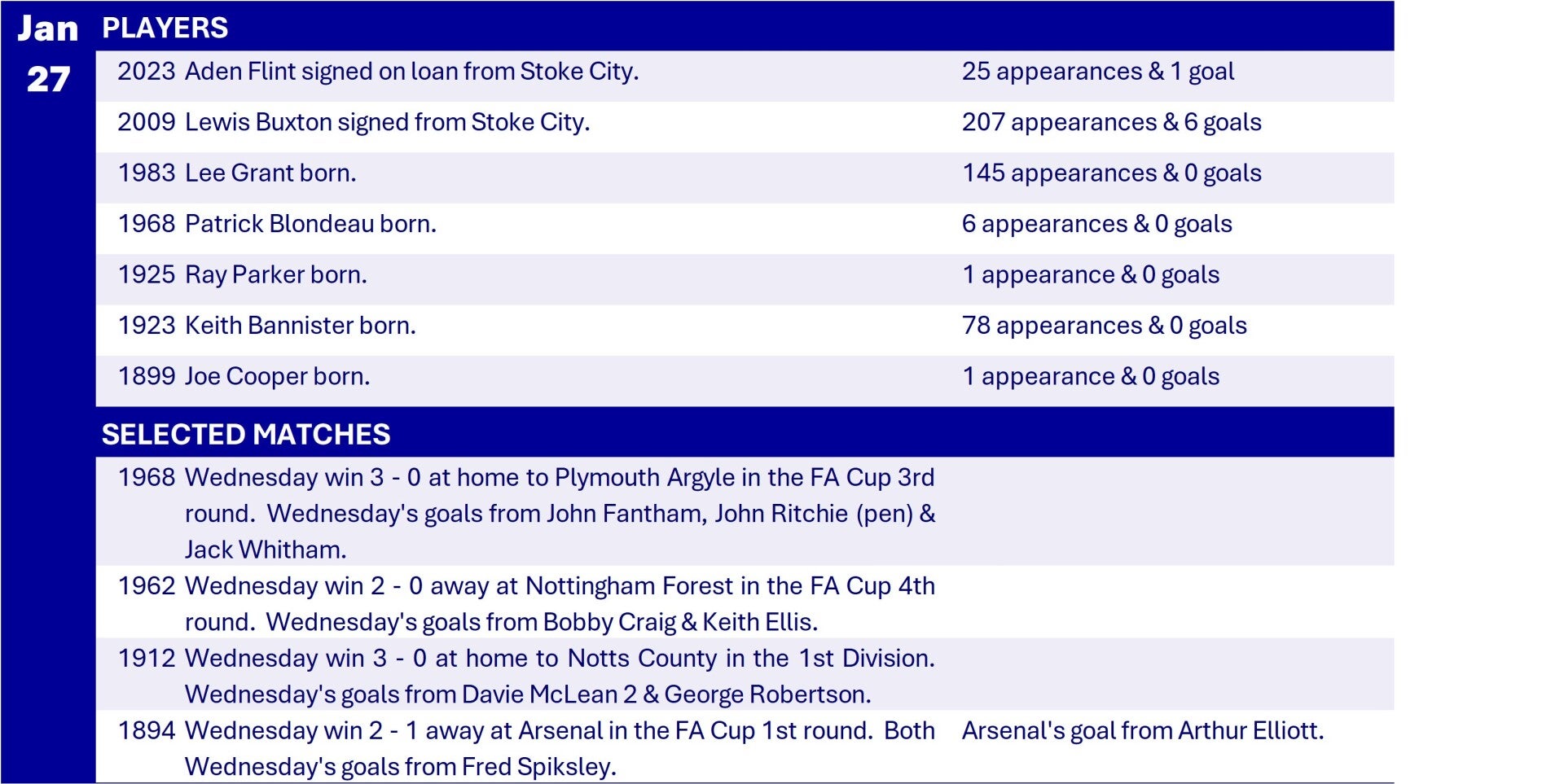Click the PLAYERS section header
The image size is (1564, 784).
click(x=165, y=28)
